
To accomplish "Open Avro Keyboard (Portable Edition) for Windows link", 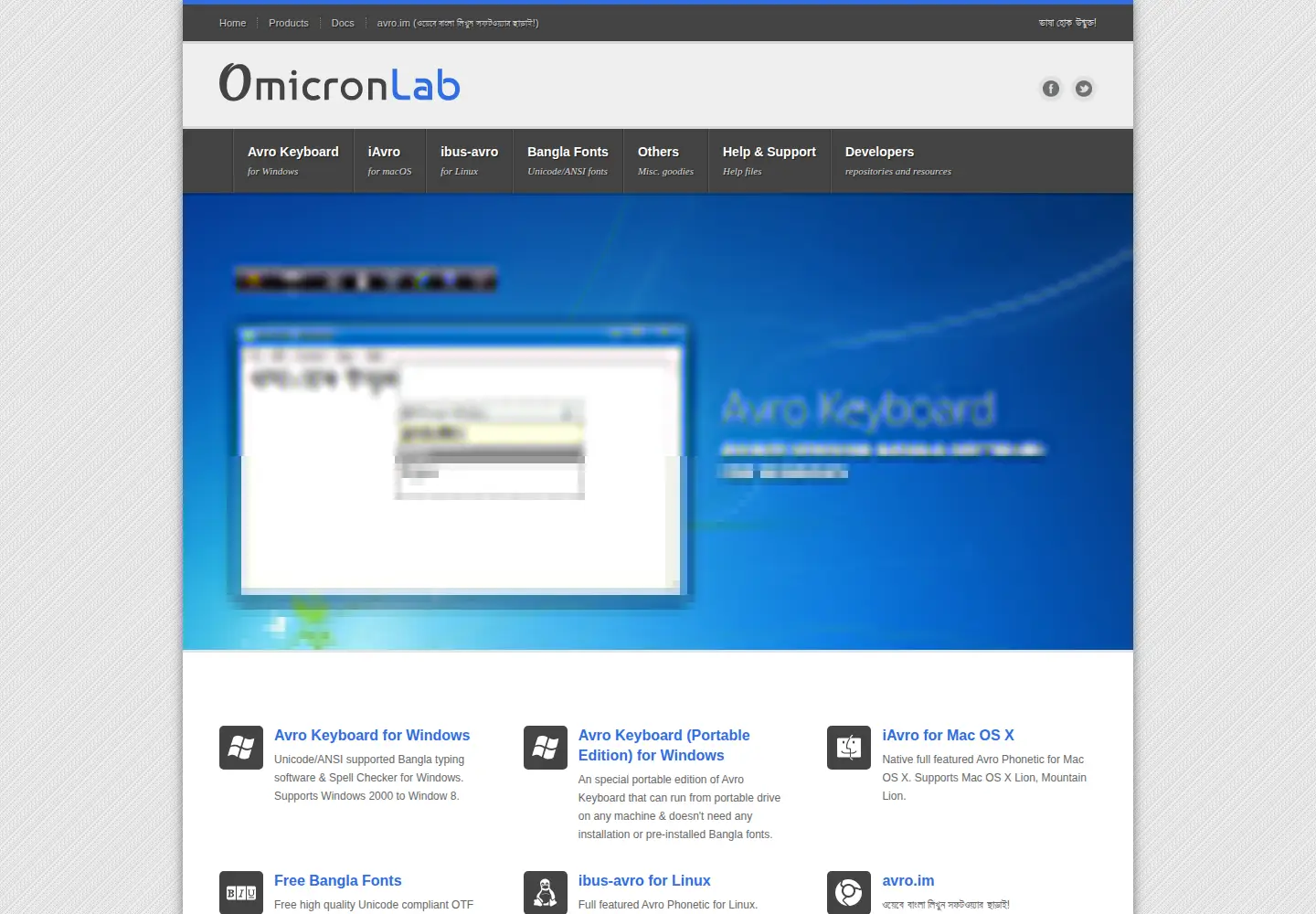I will 664,745.
